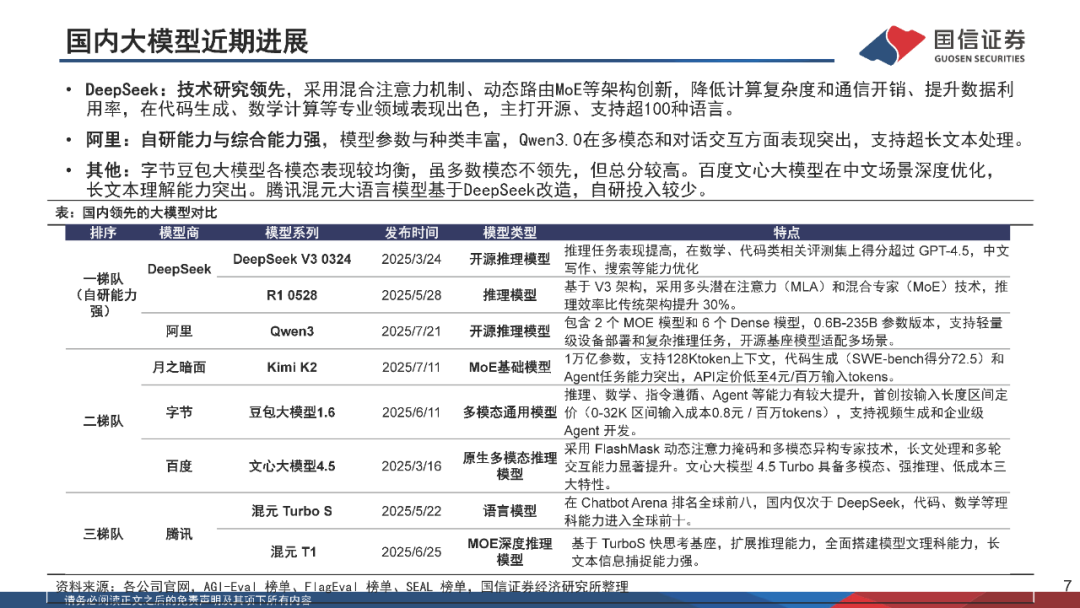This screenshot has height=608, width=1080.
Task: Click the 文心大模型4.5 cell
Action: click(292, 466)
